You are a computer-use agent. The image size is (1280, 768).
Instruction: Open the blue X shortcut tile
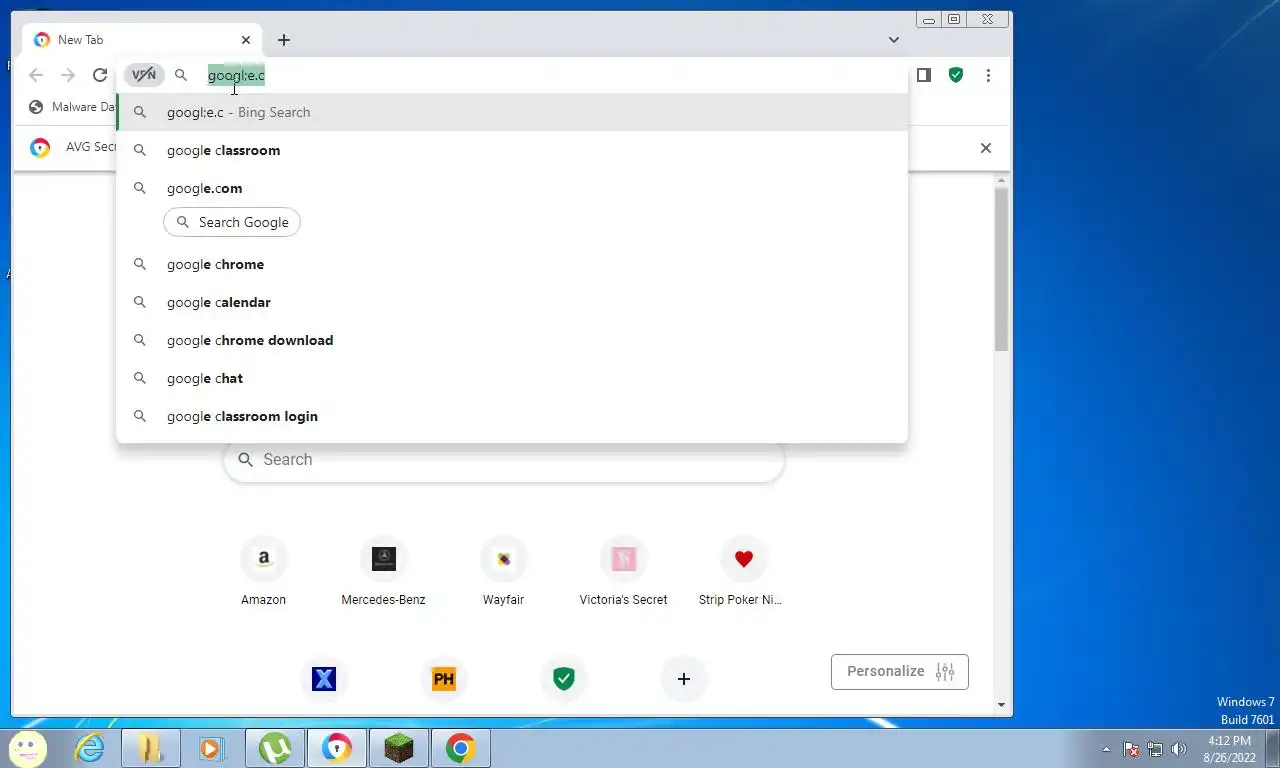tap(324, 679)
